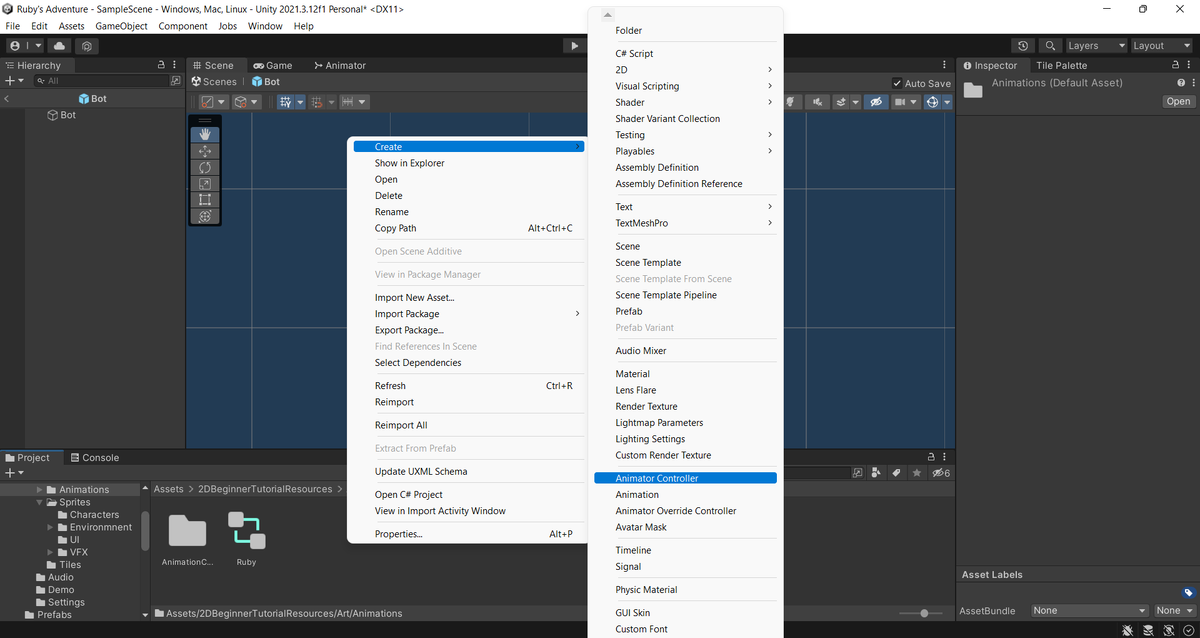Open the Scene view options menu
This screenshot has height=638, width=1200.
point(945,65)
